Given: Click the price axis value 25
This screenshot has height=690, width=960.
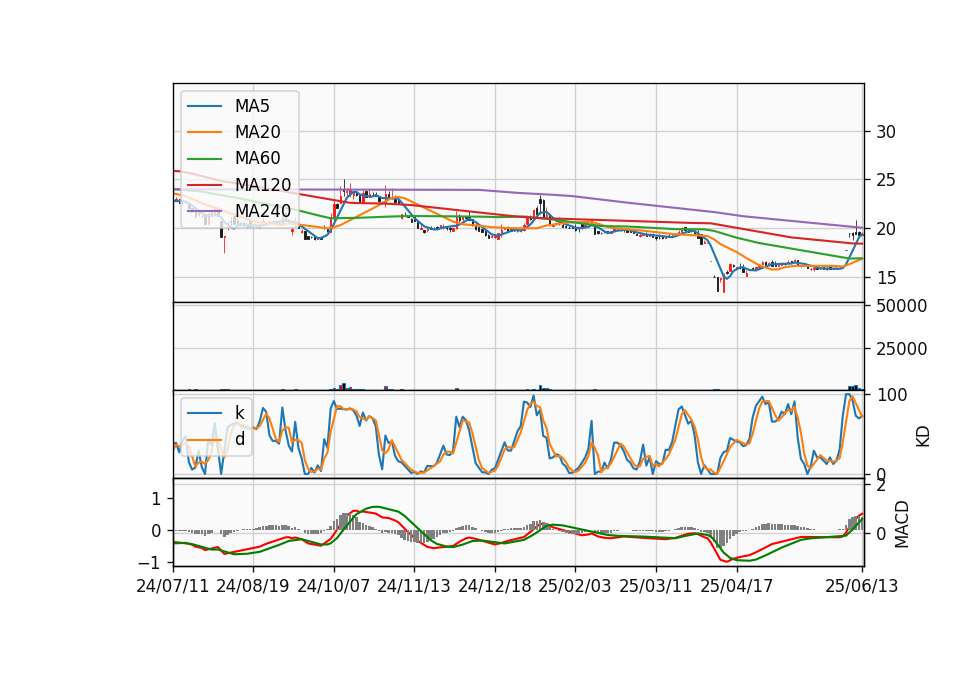Looking at the screenshot, I should pos(886,180).
